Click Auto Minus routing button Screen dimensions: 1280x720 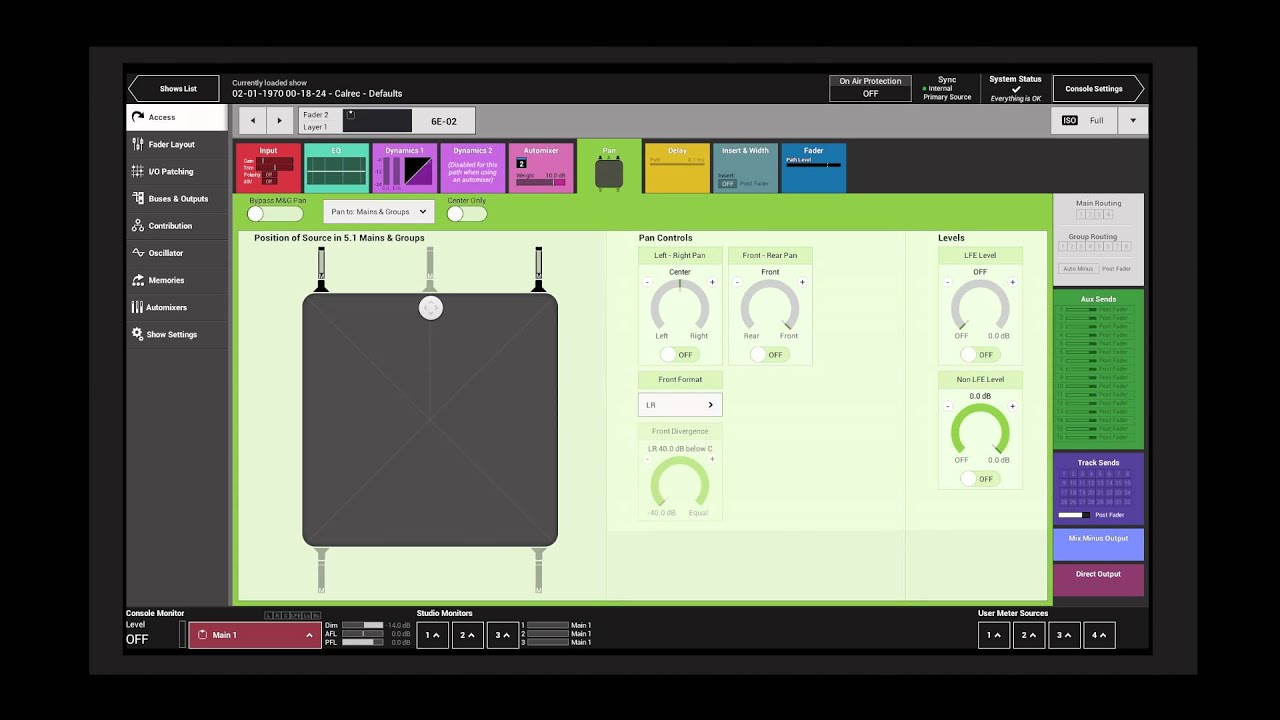1078,268
